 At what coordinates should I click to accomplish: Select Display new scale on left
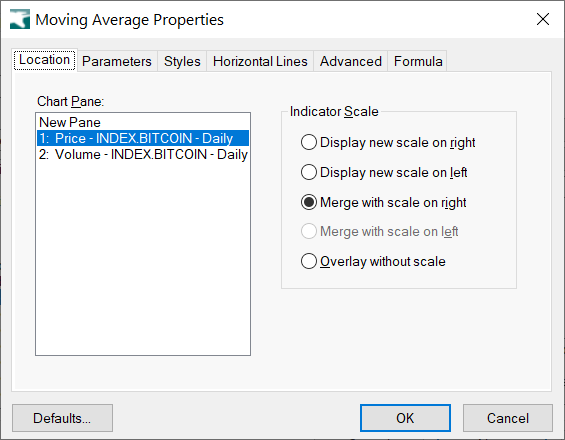pyautogui.click(x=384, y=172)
